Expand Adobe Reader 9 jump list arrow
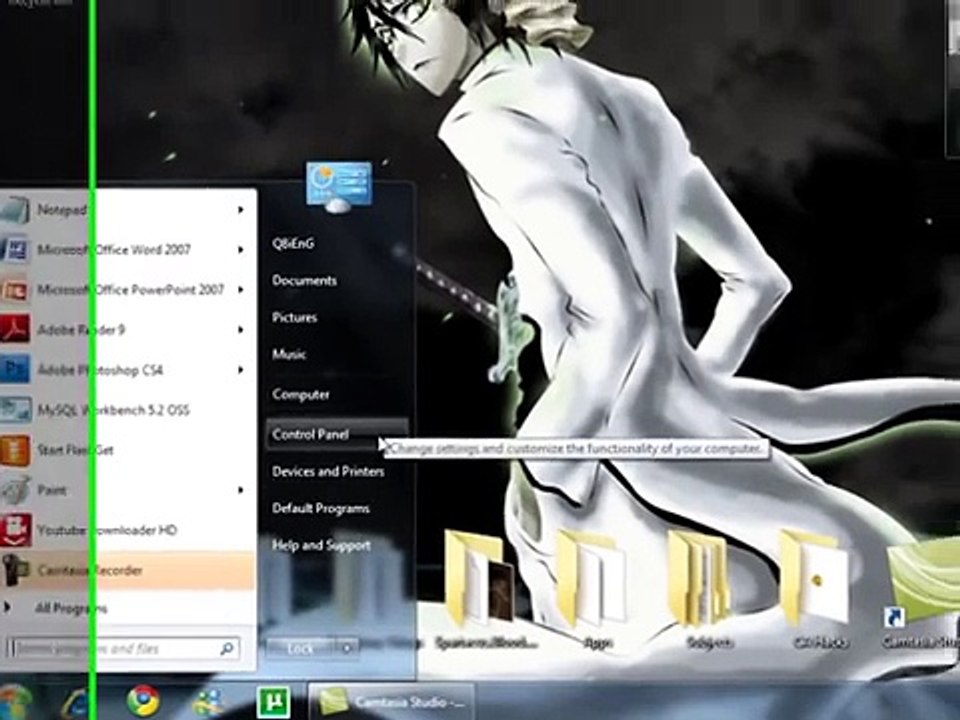 (x=241, y=330)
